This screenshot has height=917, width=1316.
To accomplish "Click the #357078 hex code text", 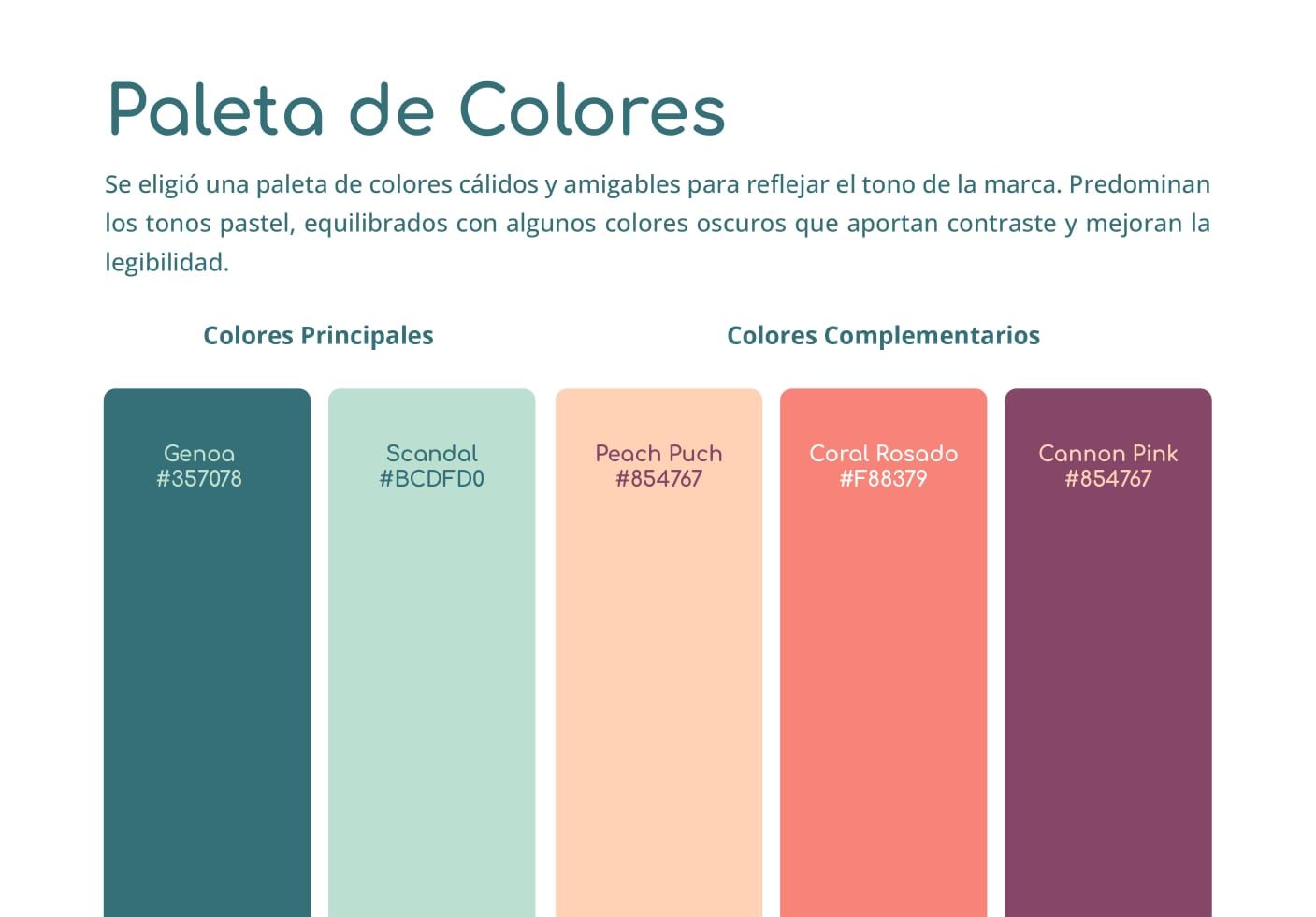I will coord(199,478).
